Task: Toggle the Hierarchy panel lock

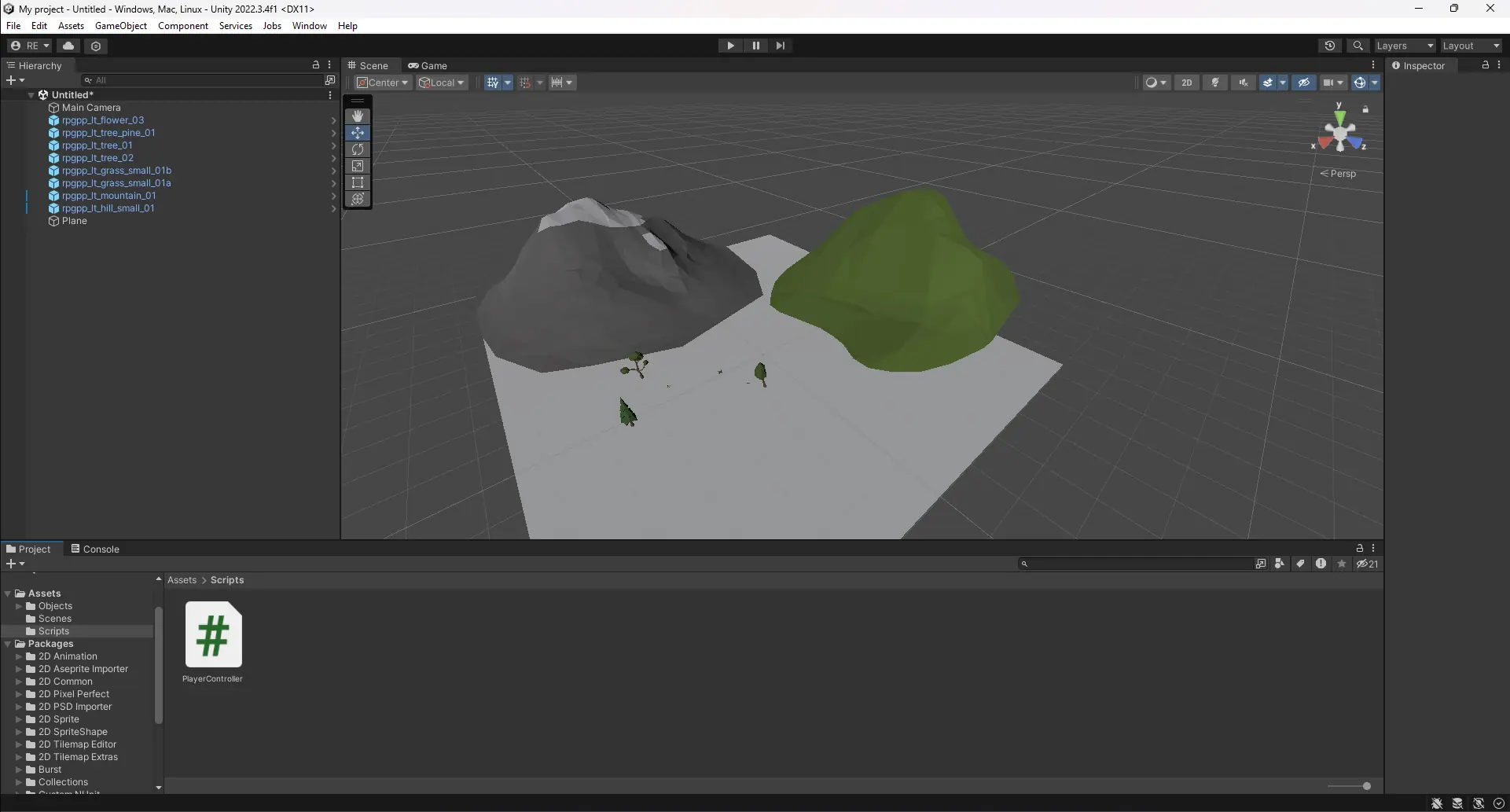Action: [316, 65]
